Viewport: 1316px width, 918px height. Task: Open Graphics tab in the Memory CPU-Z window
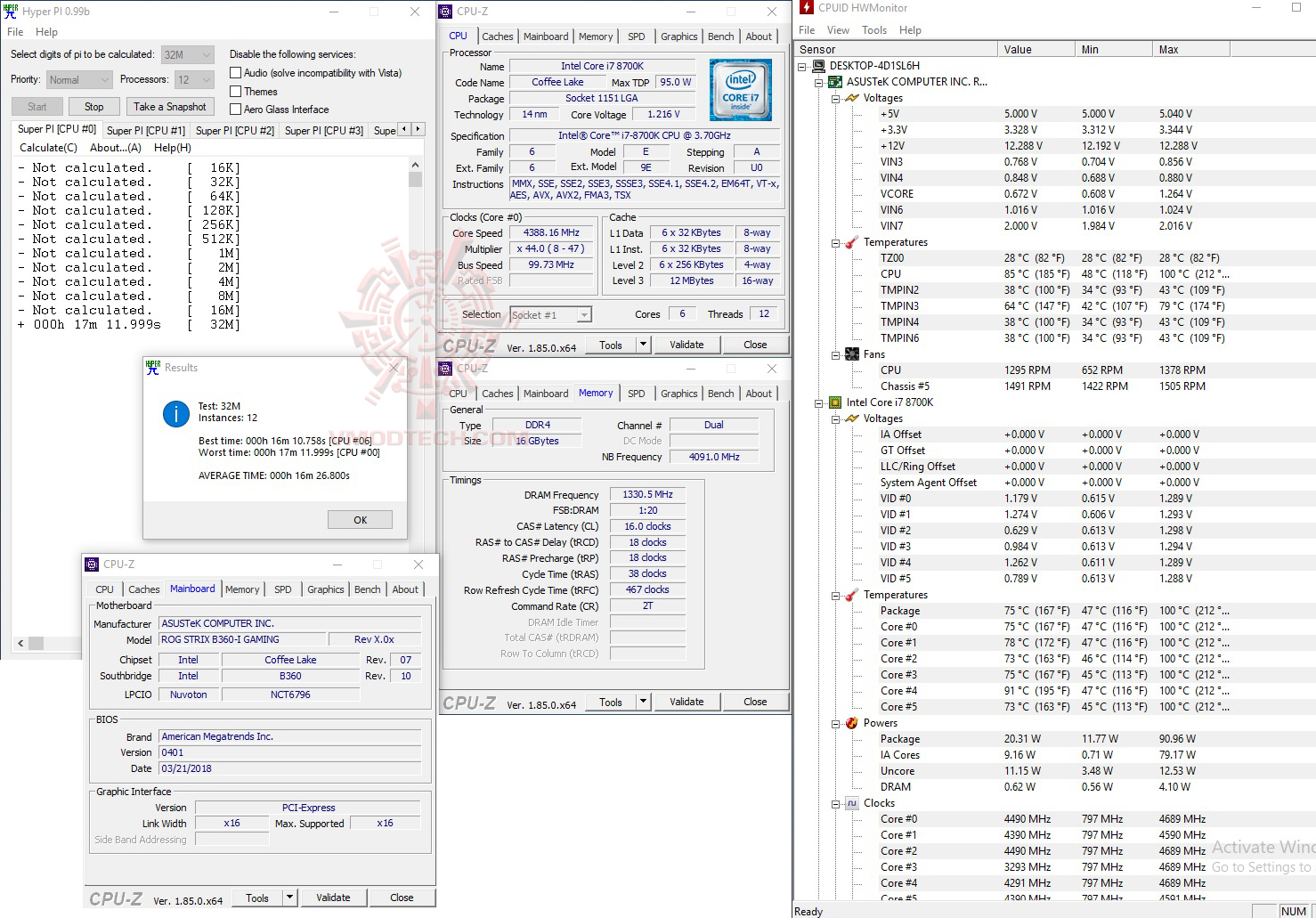pyautogui.click(x=679, y=394)
